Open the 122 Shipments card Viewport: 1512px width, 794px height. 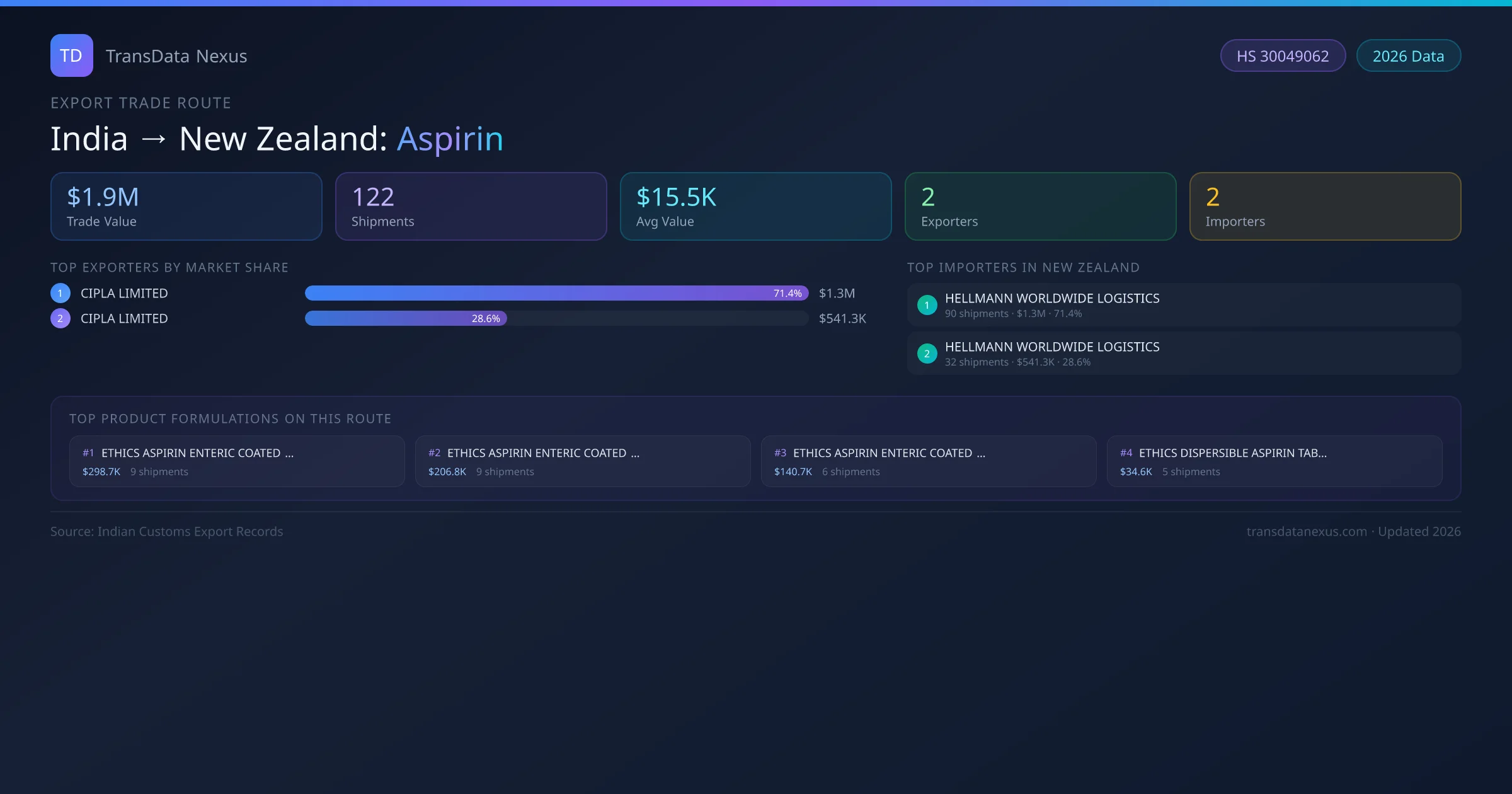coord(471,206)
